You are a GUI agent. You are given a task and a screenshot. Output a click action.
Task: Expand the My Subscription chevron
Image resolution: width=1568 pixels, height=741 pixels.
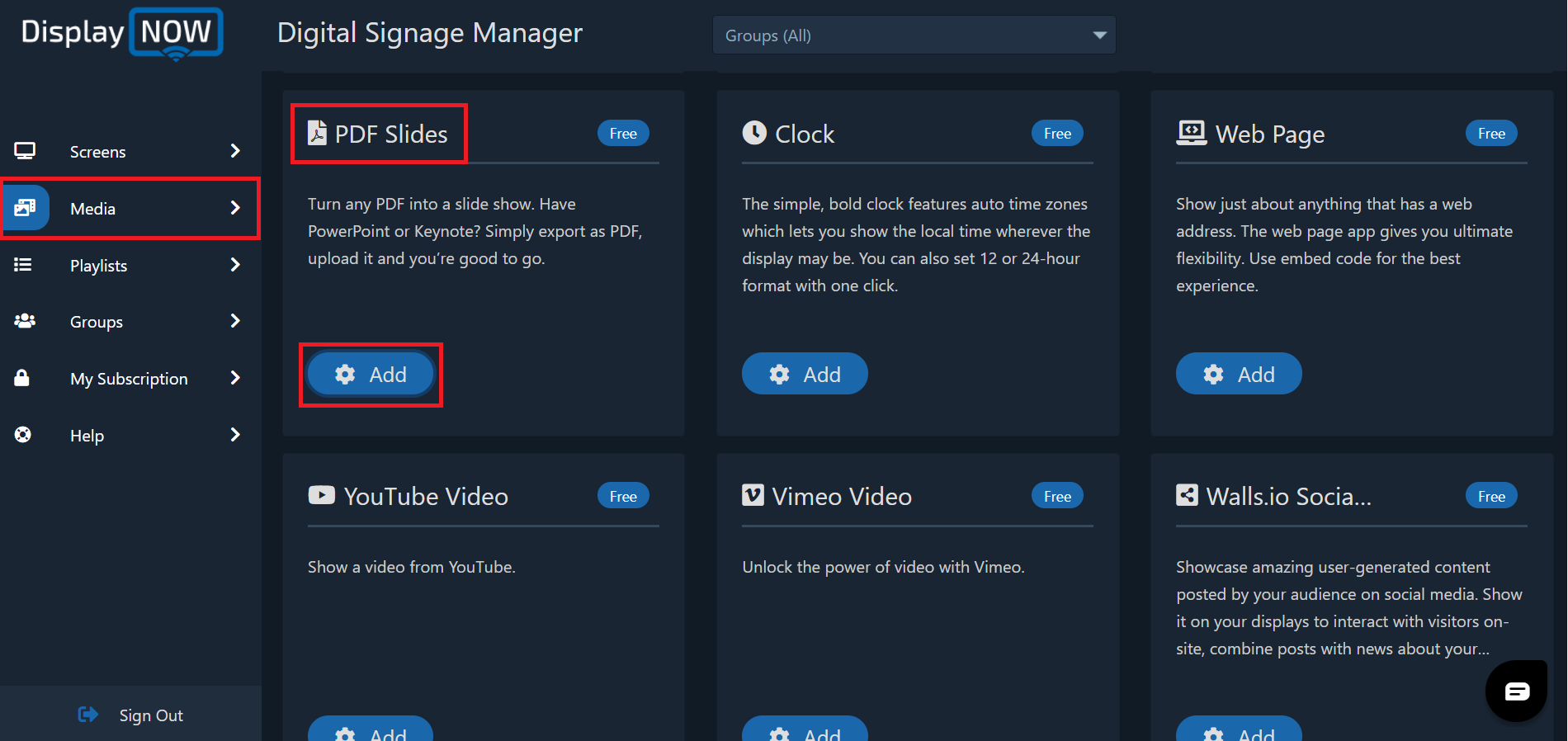pos(235,378)
